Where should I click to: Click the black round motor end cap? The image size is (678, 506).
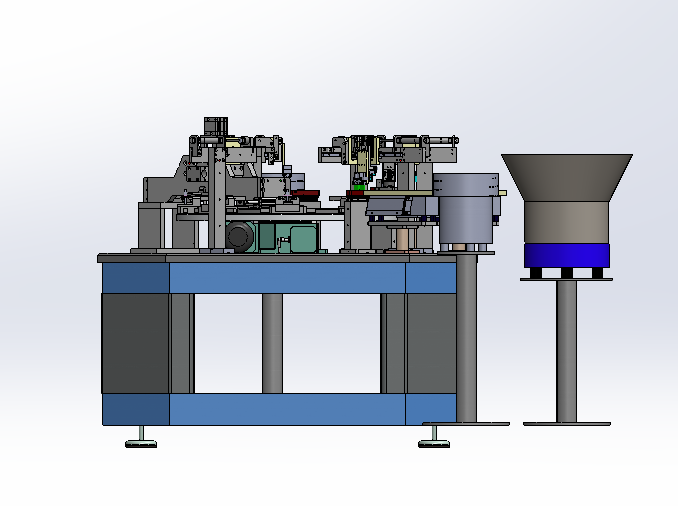tap(240, 237)
